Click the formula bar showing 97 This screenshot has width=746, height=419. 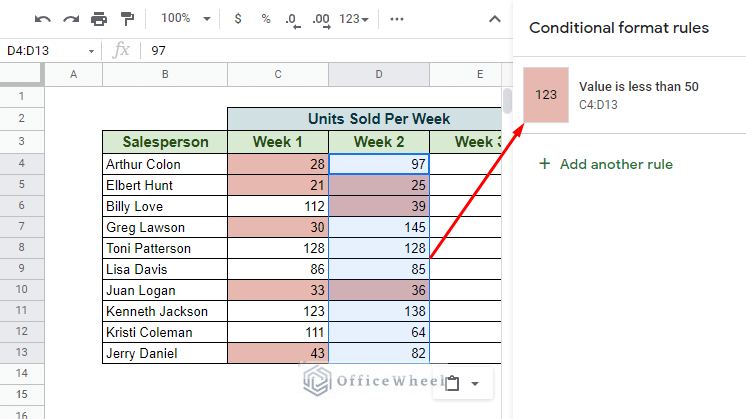[x=320, y=50]
